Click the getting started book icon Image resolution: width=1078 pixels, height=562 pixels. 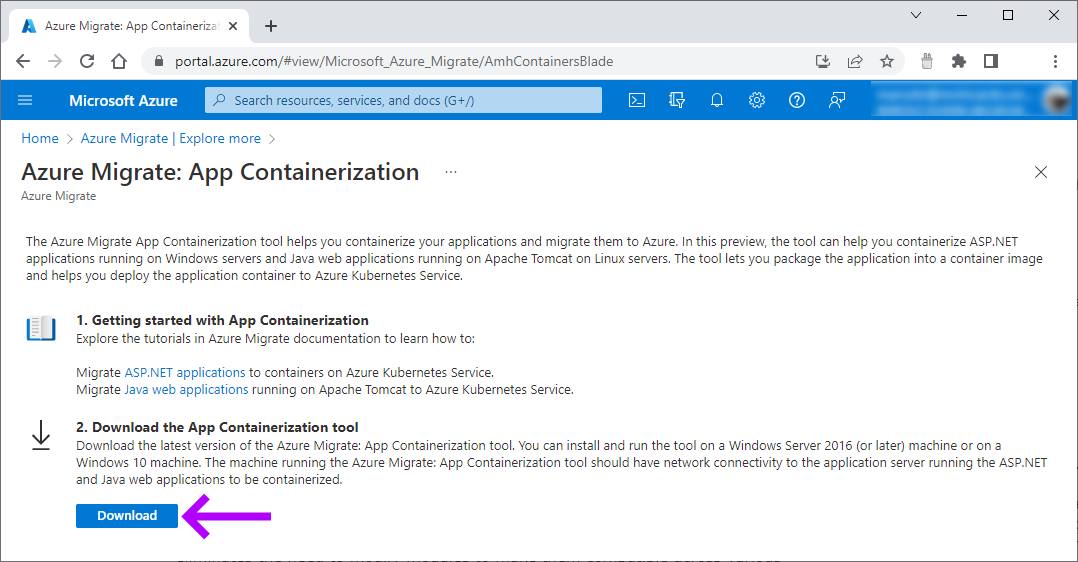(x=41, y=329)
